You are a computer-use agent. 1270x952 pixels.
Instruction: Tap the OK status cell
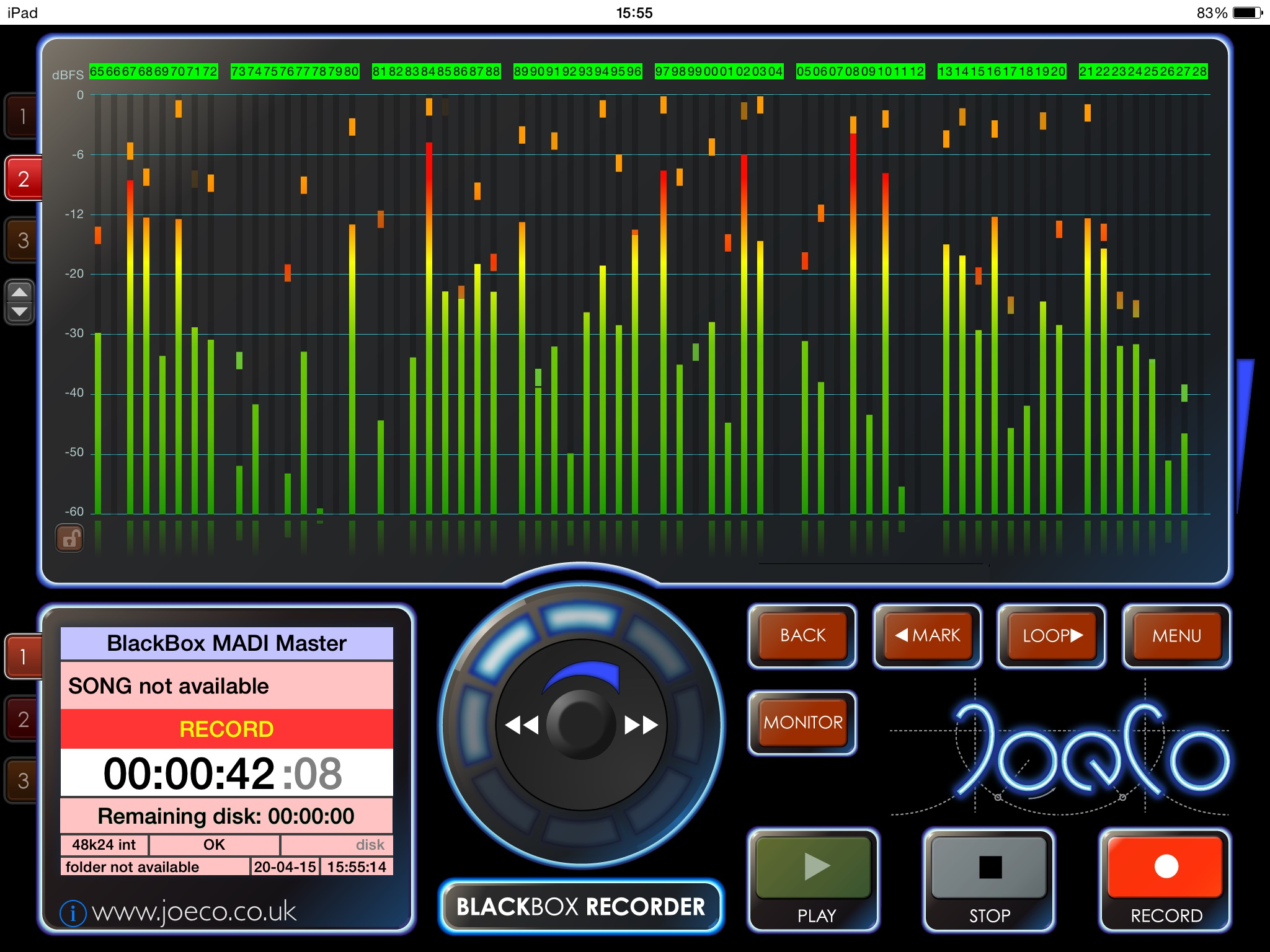click(215, 845)
